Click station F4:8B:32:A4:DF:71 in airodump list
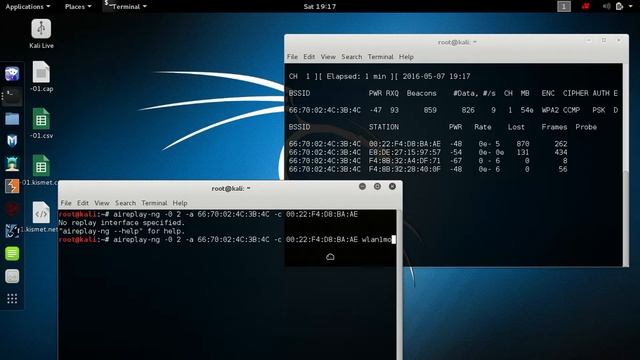 point(404,161)
